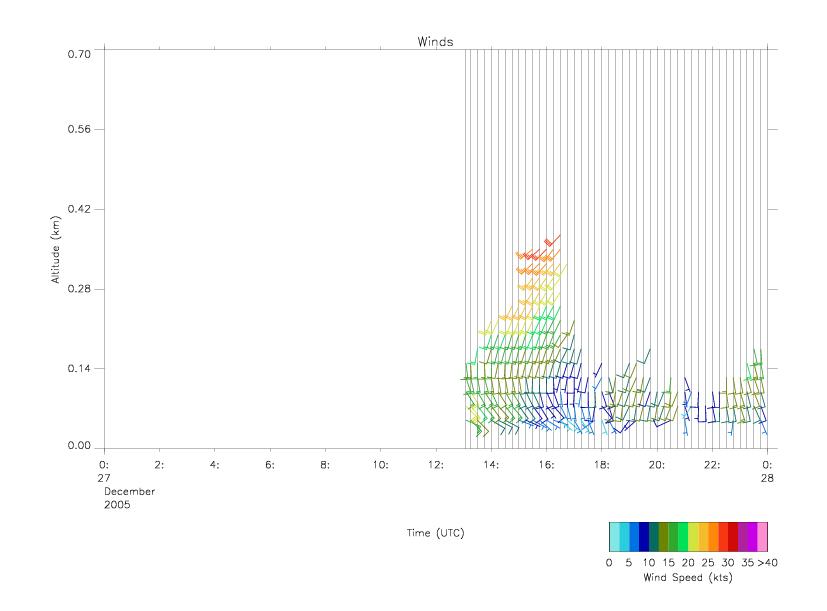Viewport: 827px width, 611px height.
Task: Click the colorbar legend value "30"
Action: tap(728, 562)
